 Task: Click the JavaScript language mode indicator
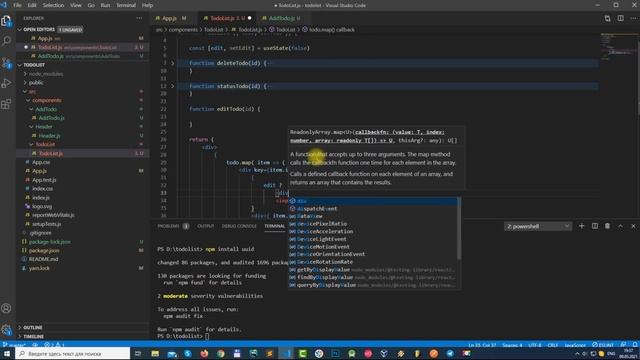[x=575, y=345]
